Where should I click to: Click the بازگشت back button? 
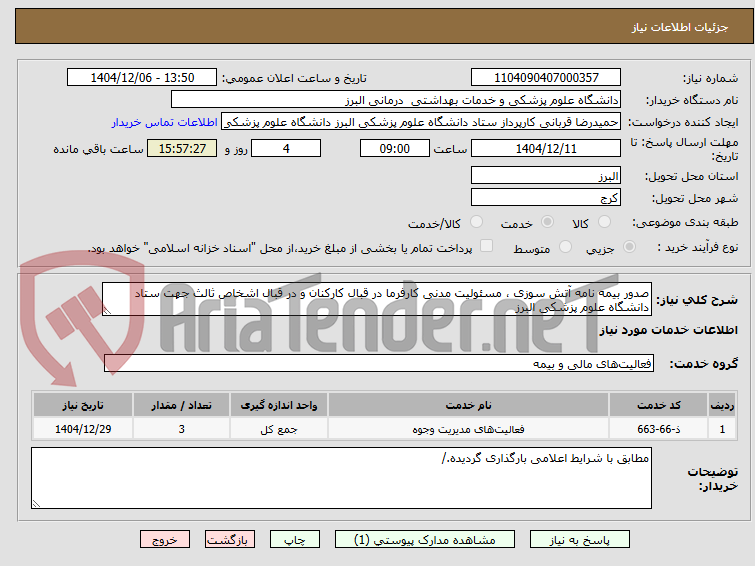pos(230,540)
